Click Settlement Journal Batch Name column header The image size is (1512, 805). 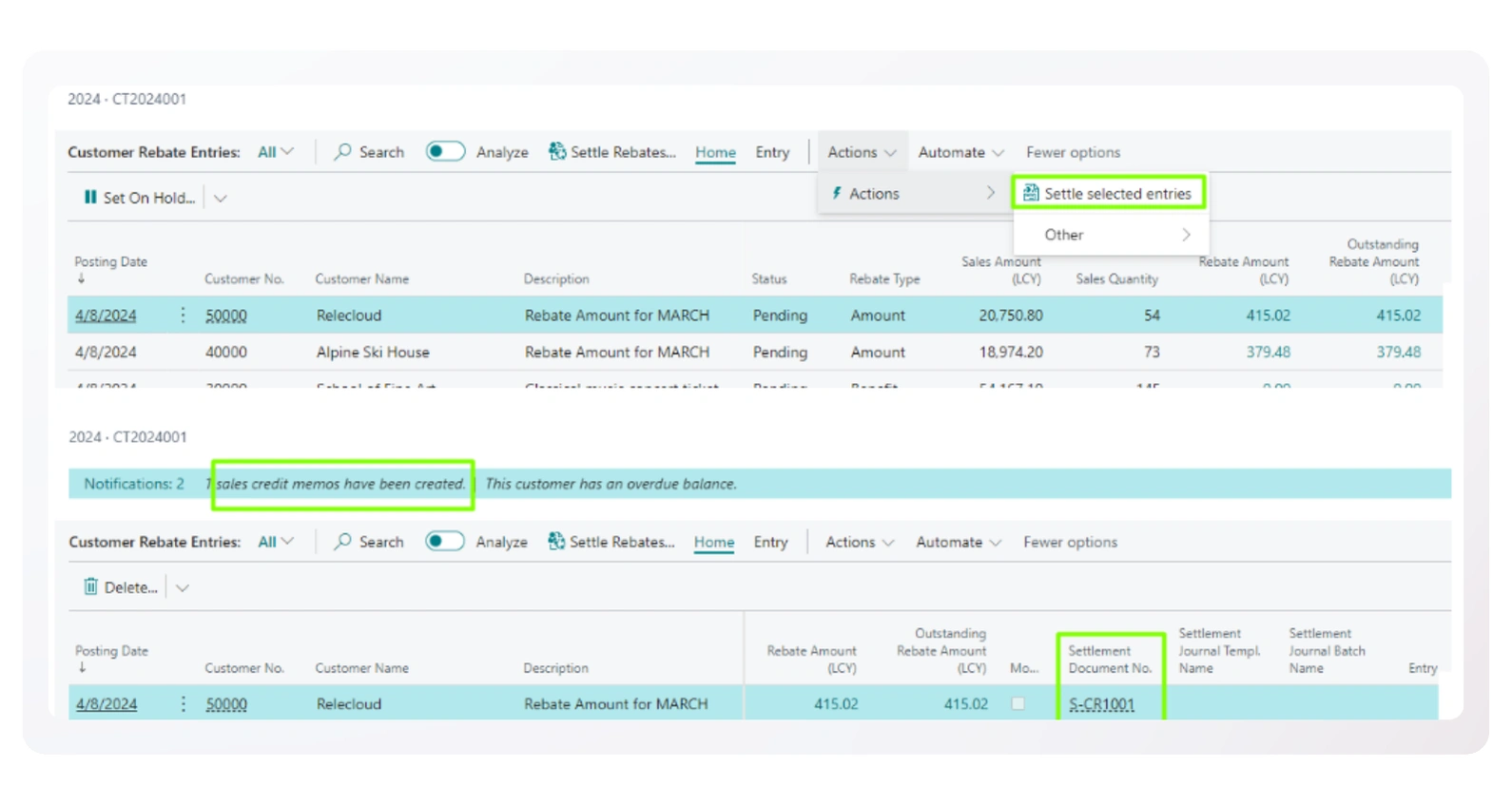coord(1327,651)
